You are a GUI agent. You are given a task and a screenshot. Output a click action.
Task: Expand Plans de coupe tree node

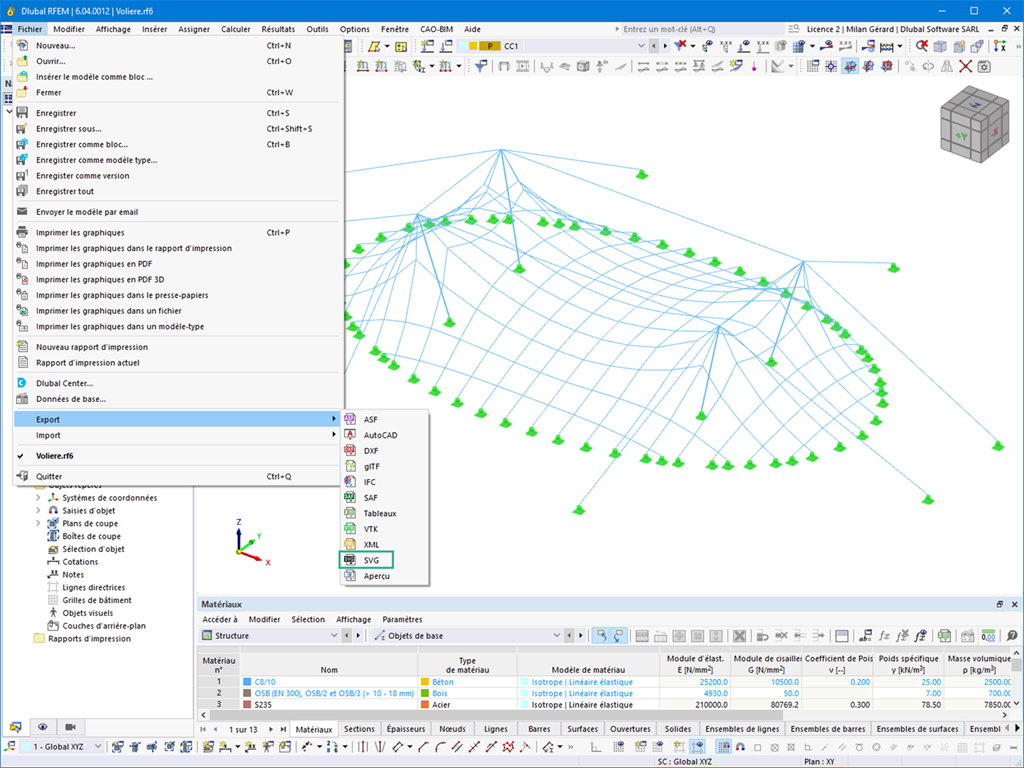tap(38, 523)
